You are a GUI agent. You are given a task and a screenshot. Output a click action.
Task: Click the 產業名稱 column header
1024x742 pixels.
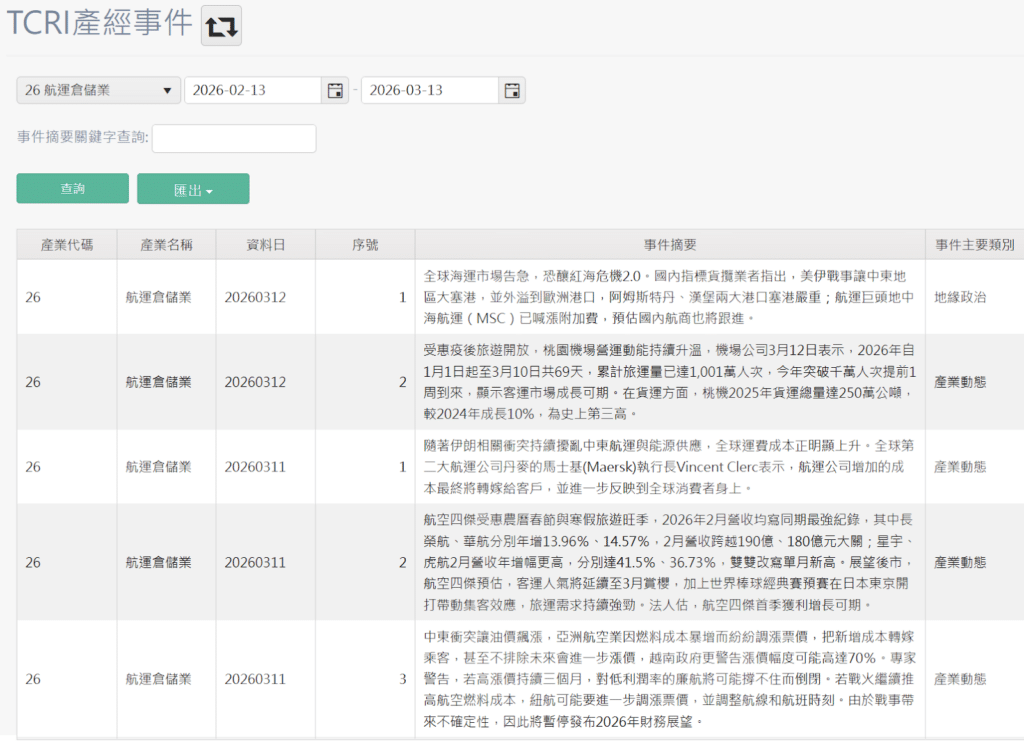click(x=165, y=244)
